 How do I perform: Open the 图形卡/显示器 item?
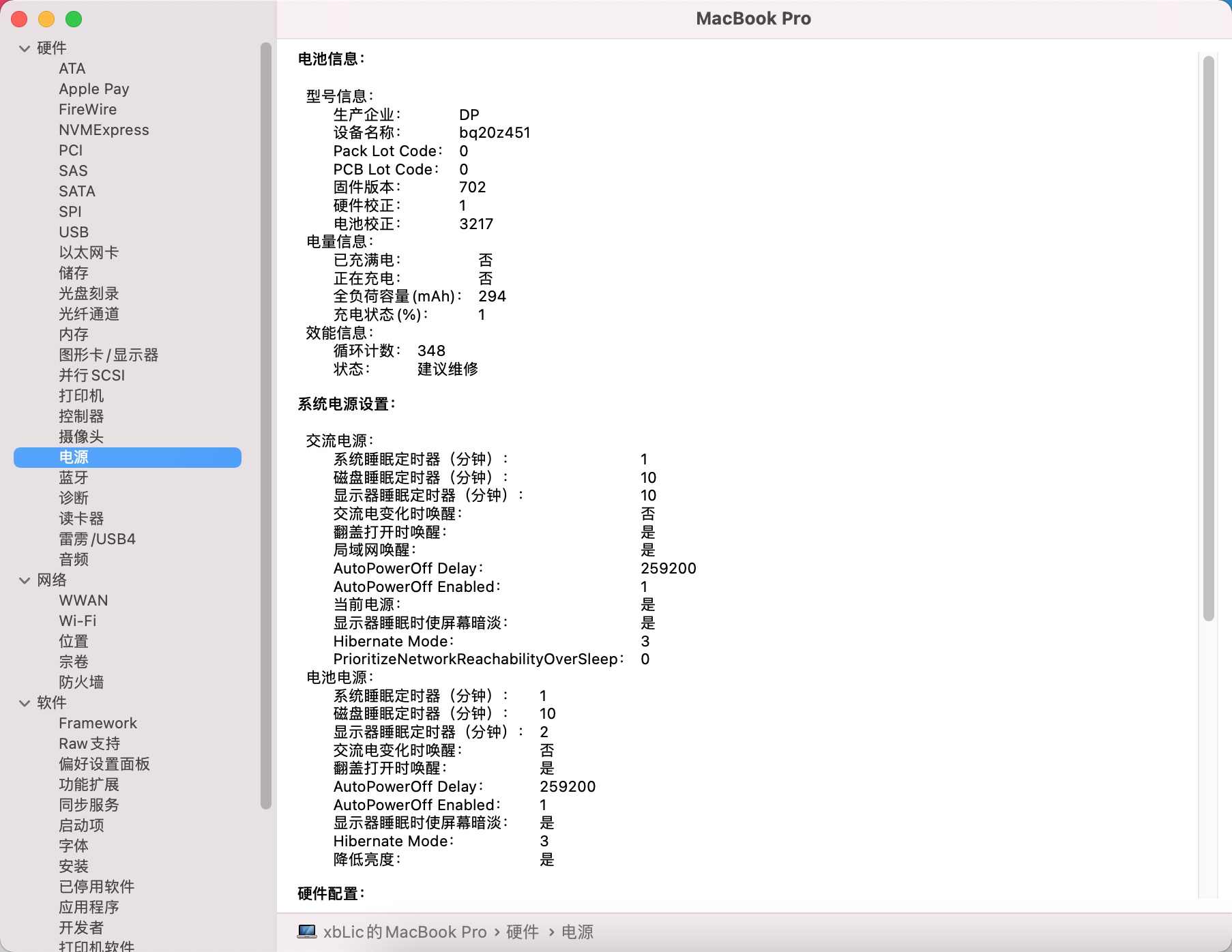(x=108, y=355)
